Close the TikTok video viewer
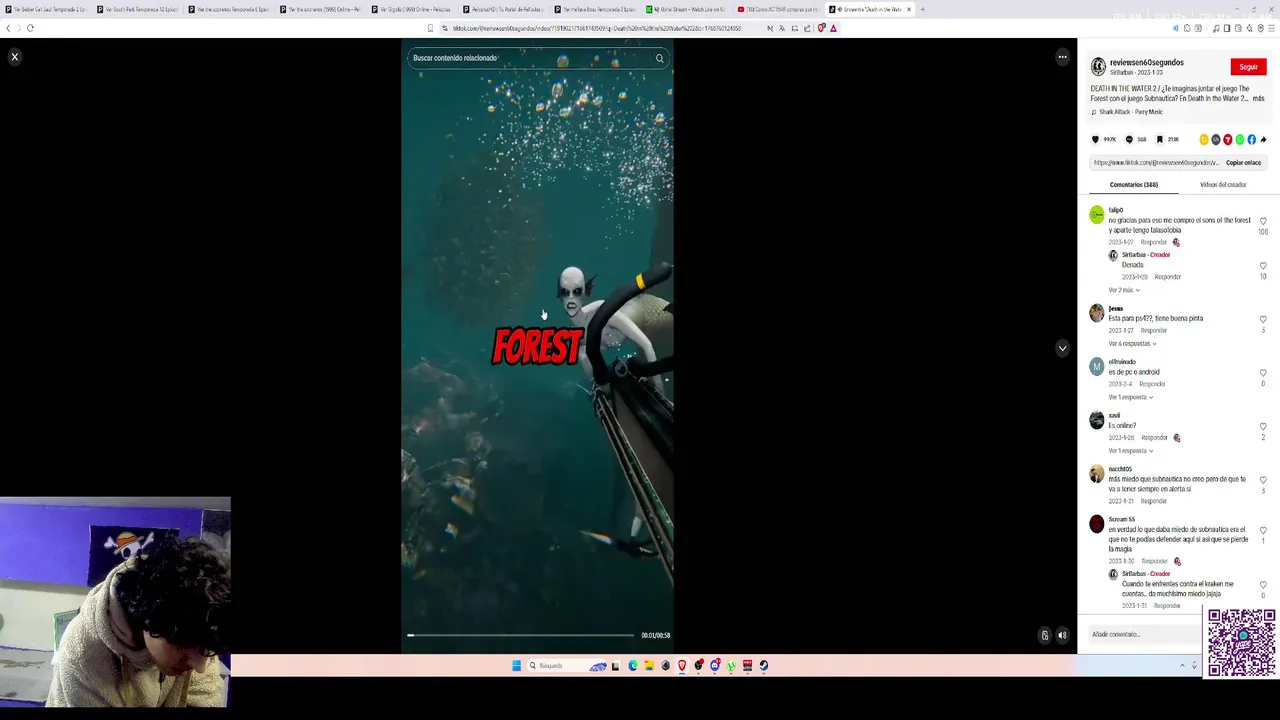1280x720 pixels. point(15,57)
